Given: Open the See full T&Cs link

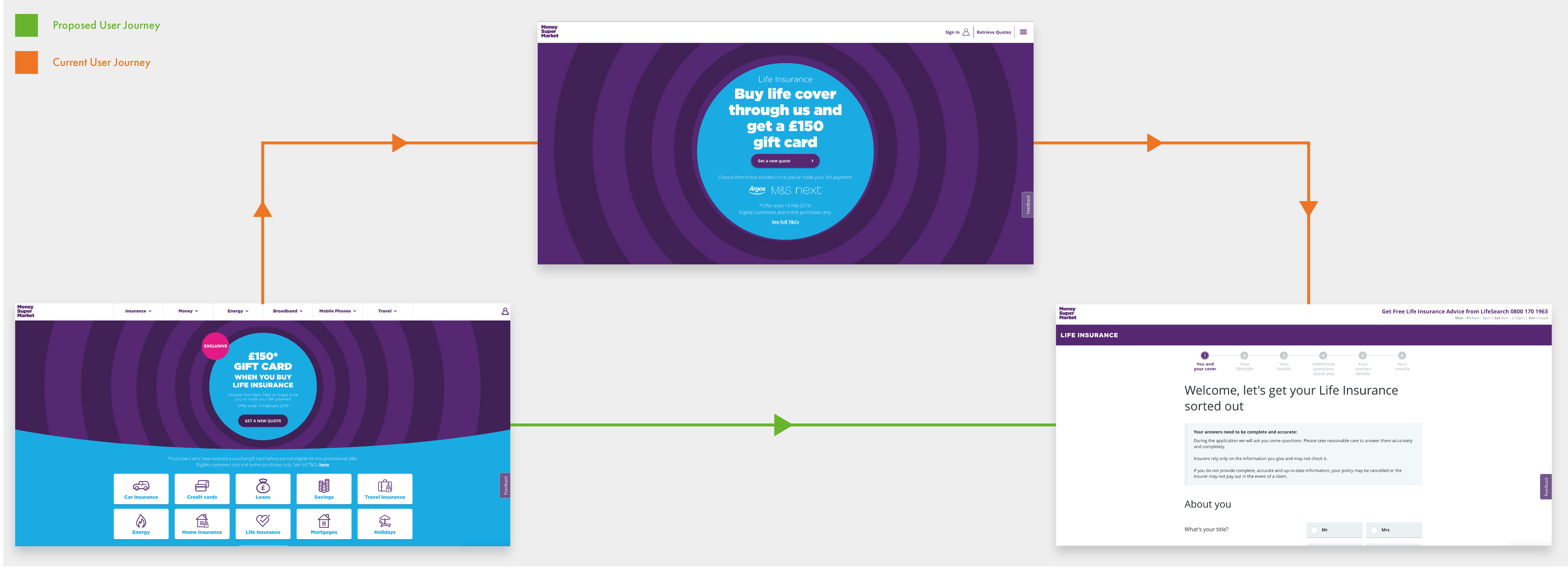Looking at the screenshot, I should coord(785,222).
